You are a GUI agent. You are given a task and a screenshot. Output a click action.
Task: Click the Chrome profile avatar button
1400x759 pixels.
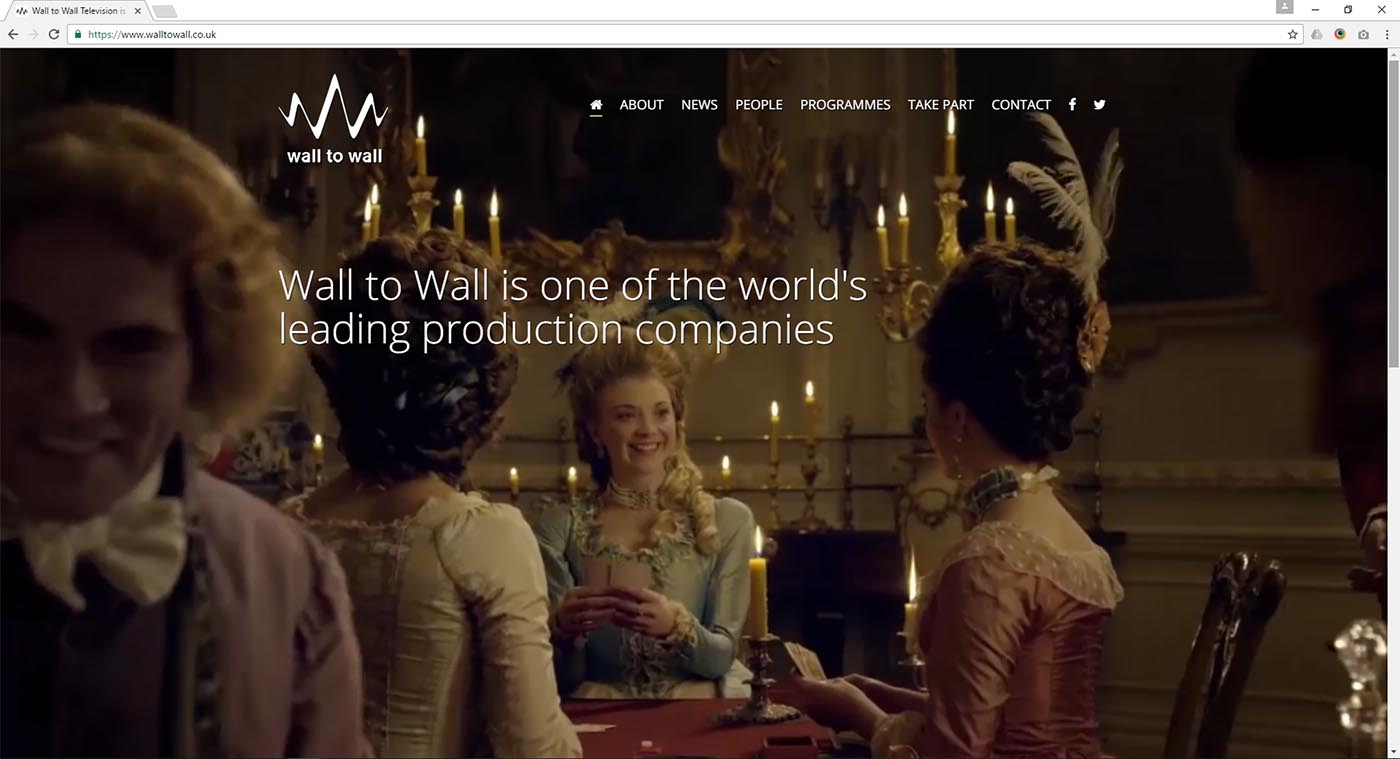(1285, 7)
